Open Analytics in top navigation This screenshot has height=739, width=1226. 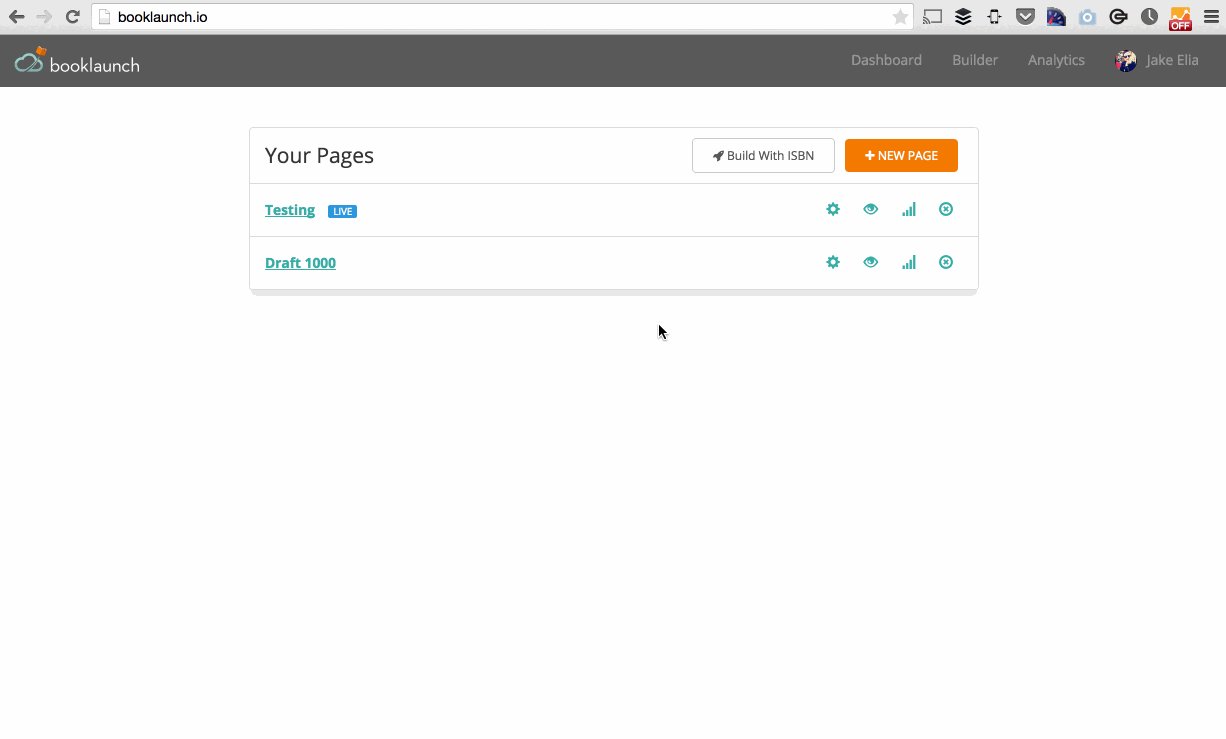[x=1056, y=60]
